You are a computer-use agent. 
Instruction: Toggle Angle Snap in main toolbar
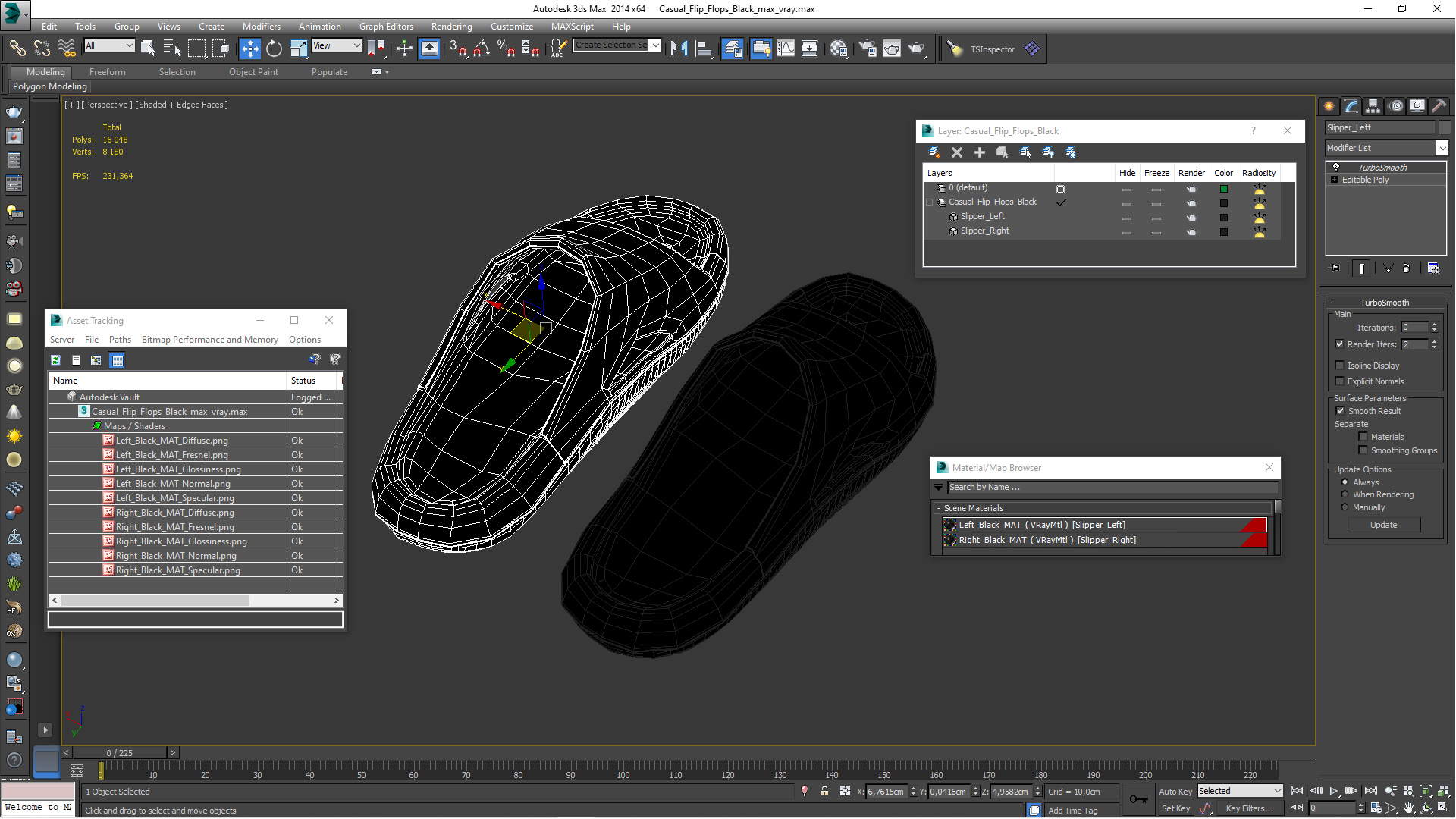pyautogui.click(x=482, y=49)
